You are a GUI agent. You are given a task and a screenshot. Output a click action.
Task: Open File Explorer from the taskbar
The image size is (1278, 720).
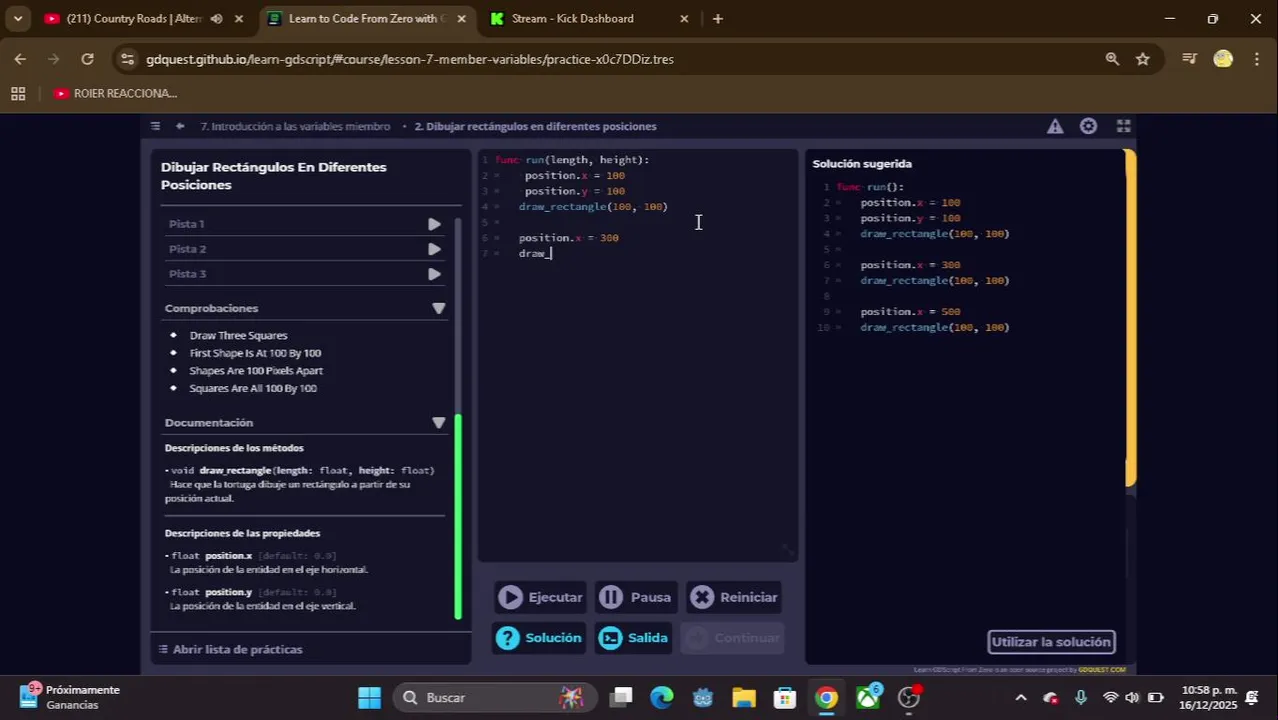(x=743, y=697)
